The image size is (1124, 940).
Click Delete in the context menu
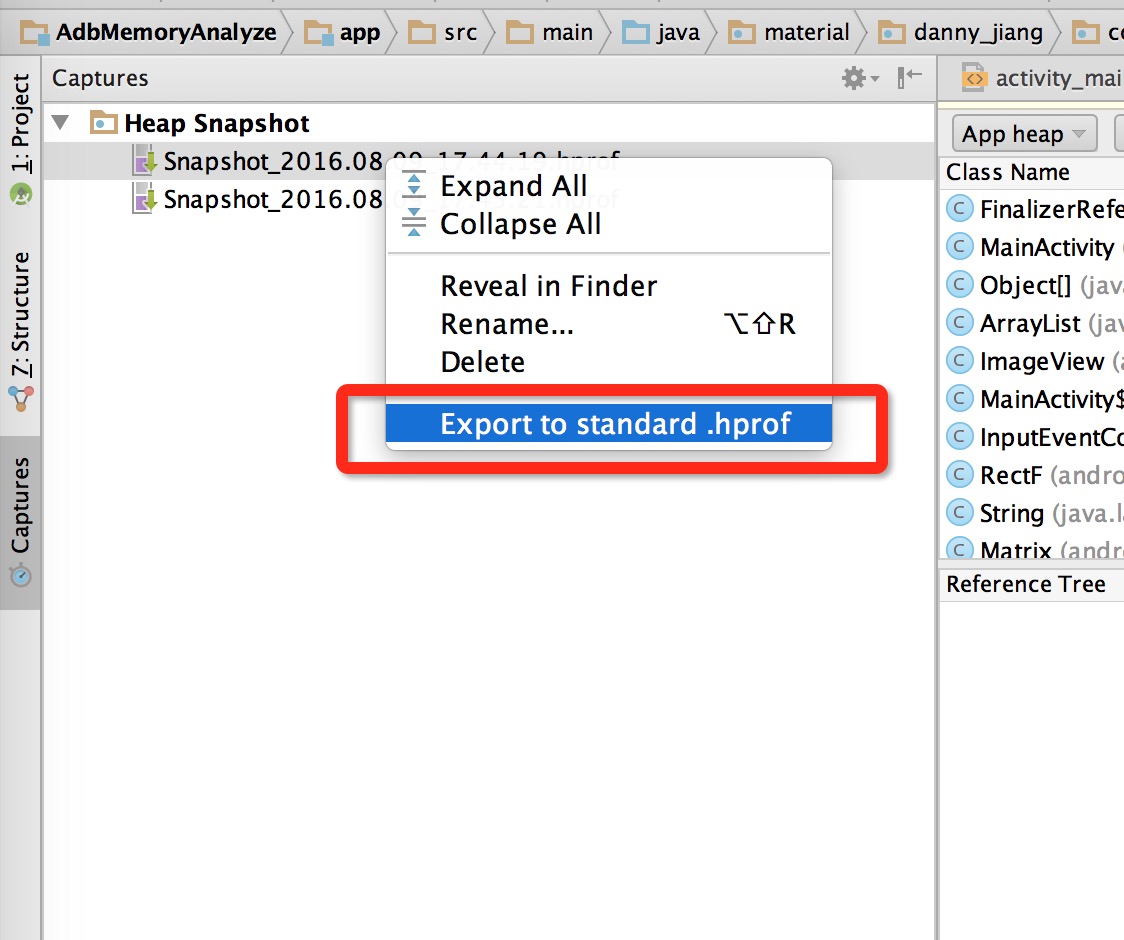[x=482, y=362]
